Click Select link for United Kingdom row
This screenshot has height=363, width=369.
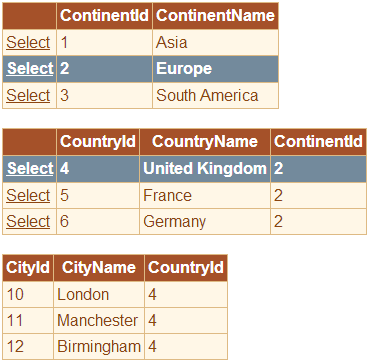30,168
